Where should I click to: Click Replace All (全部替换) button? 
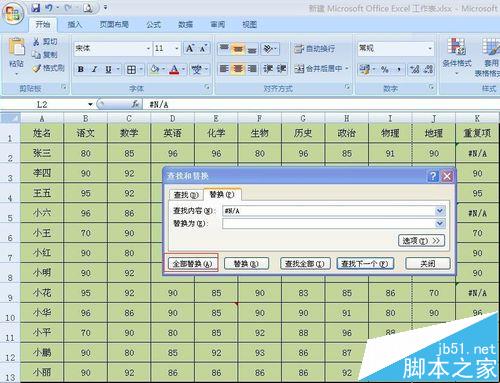[192, 264]
